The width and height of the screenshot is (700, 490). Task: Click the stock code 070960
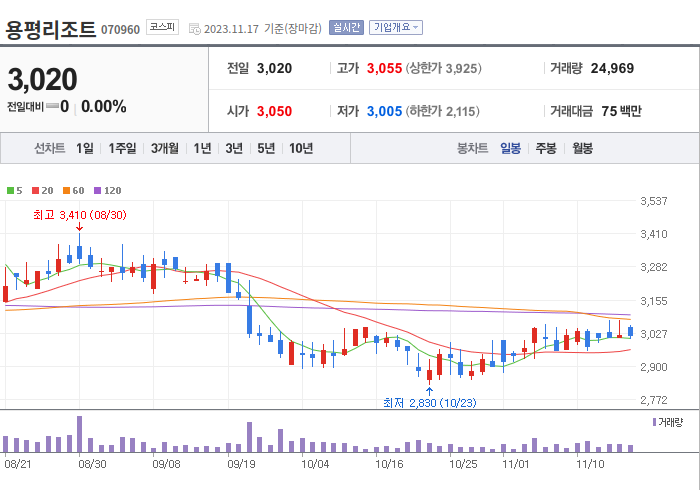coord(121,30)
